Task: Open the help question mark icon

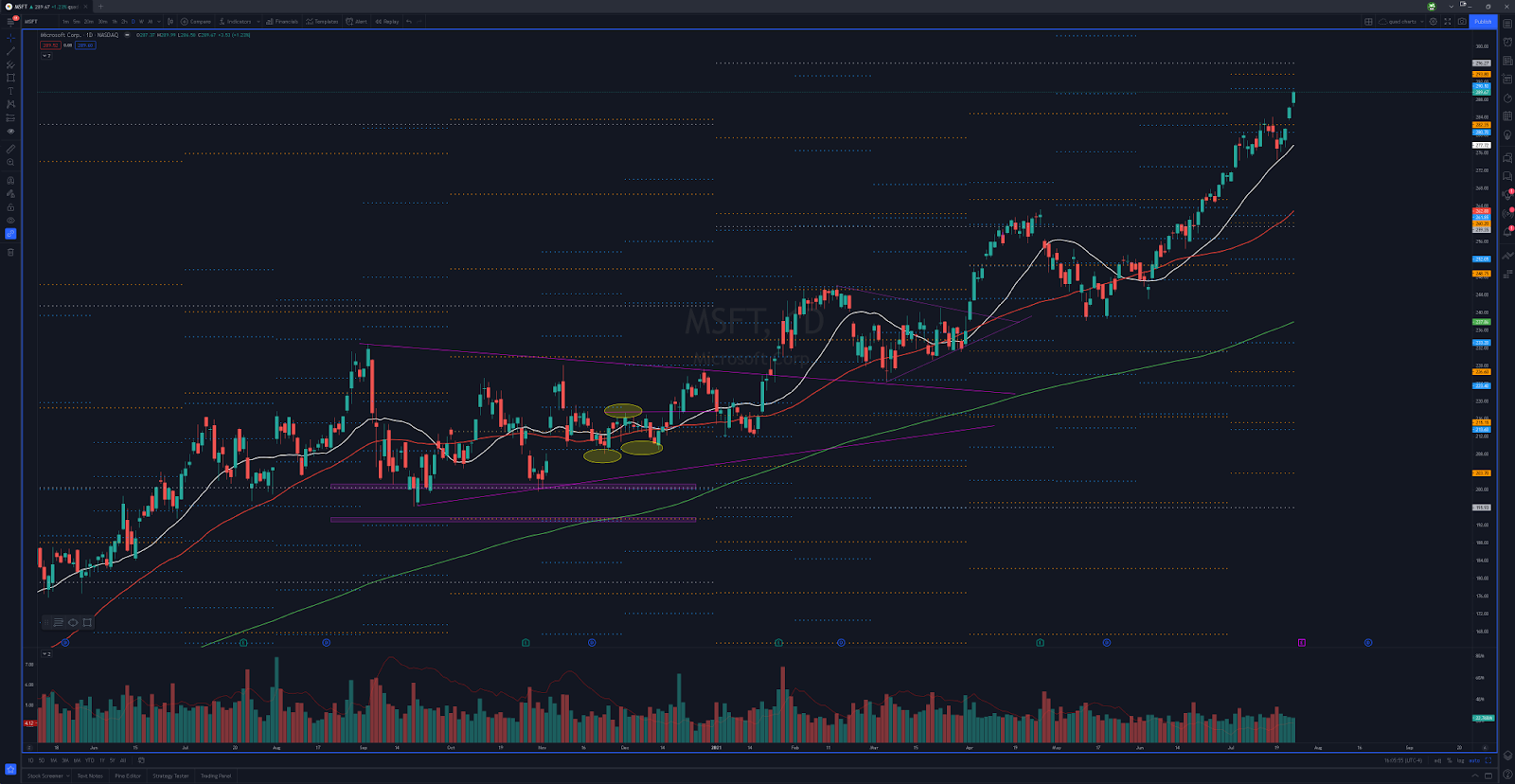Action: 1507,774
